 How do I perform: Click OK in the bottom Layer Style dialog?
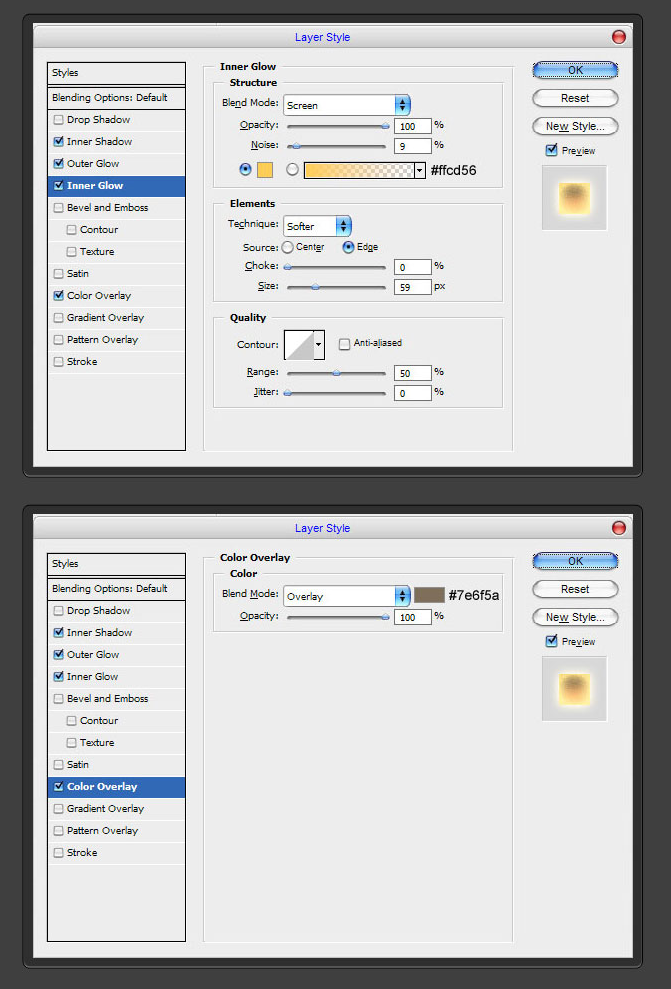(575, 561)
